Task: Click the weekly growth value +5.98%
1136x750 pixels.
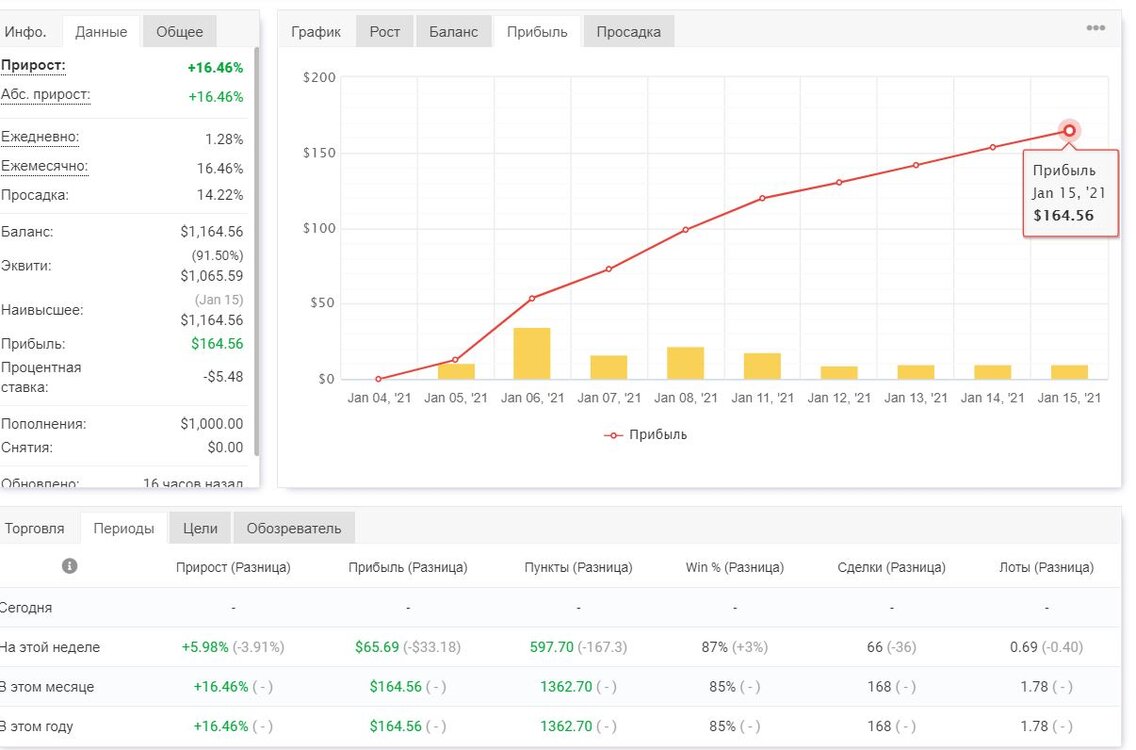Action: click(205, 647)
